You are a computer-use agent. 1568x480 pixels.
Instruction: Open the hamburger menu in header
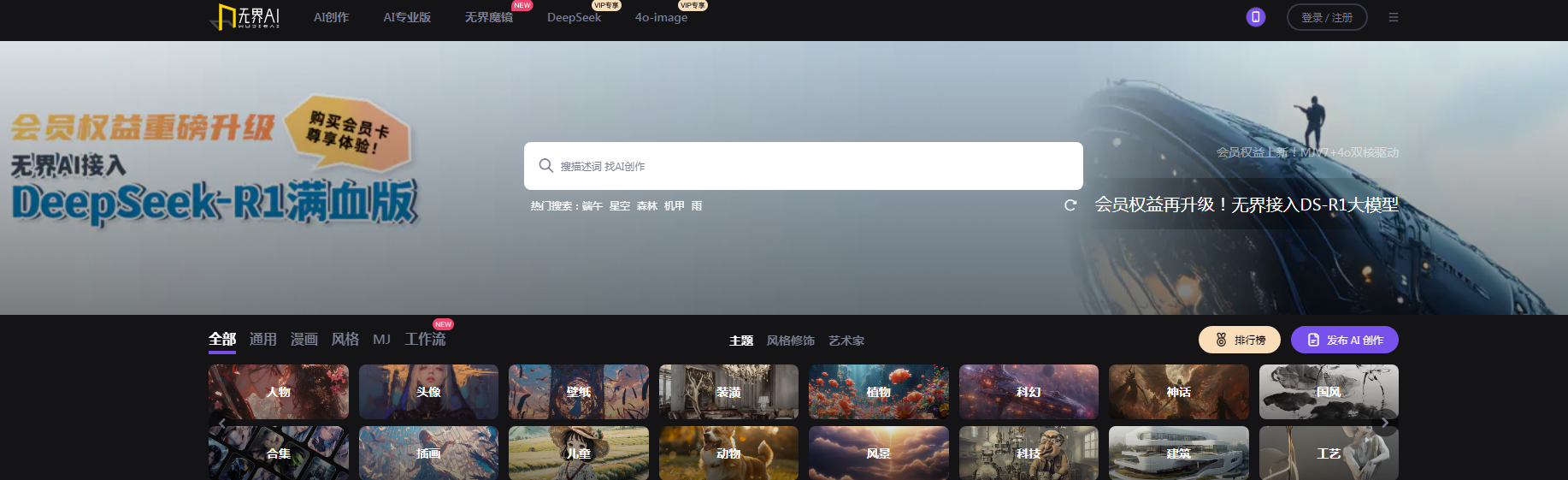[x=1394, y=17]
